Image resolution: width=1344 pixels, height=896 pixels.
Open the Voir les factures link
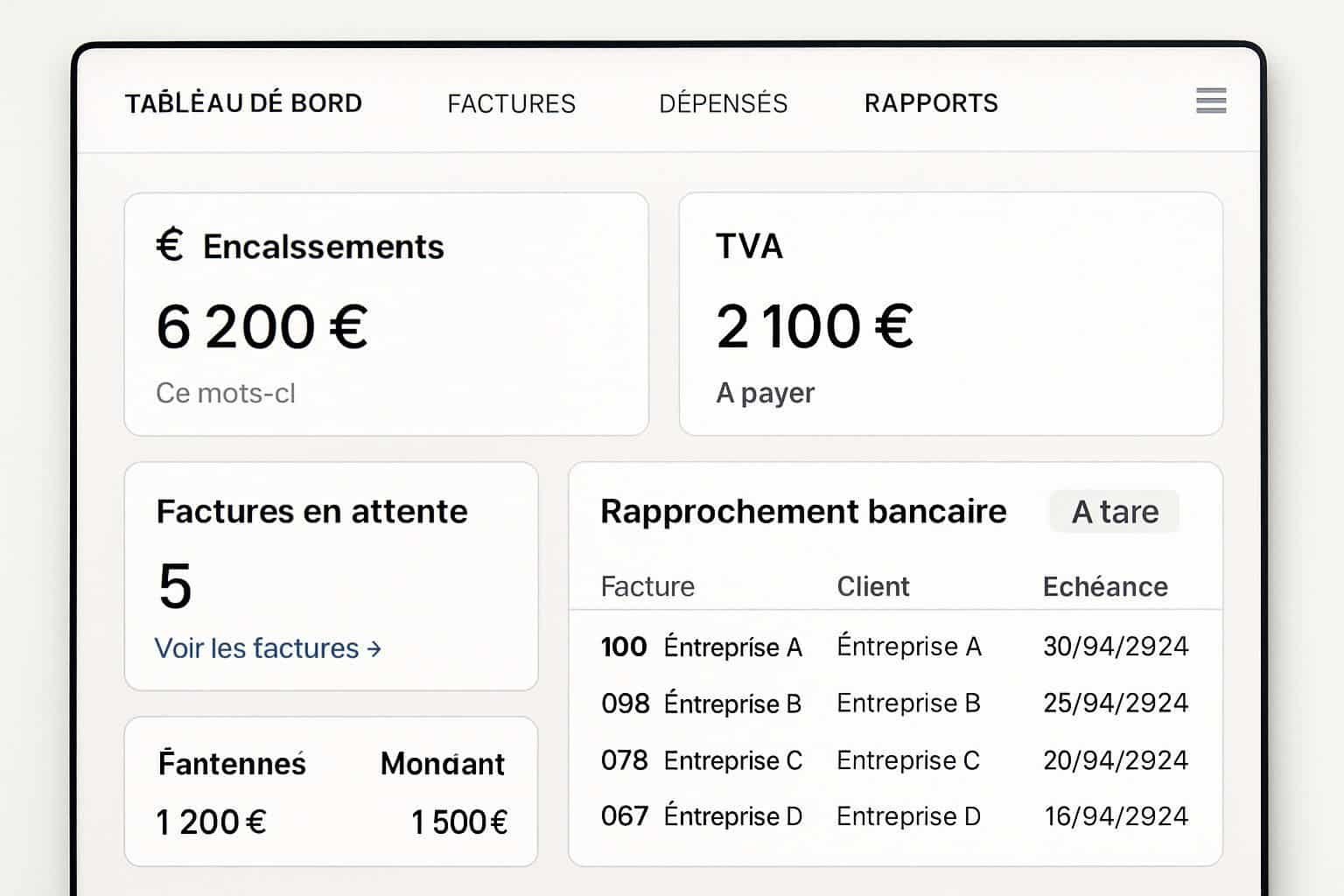pos(260,648)
